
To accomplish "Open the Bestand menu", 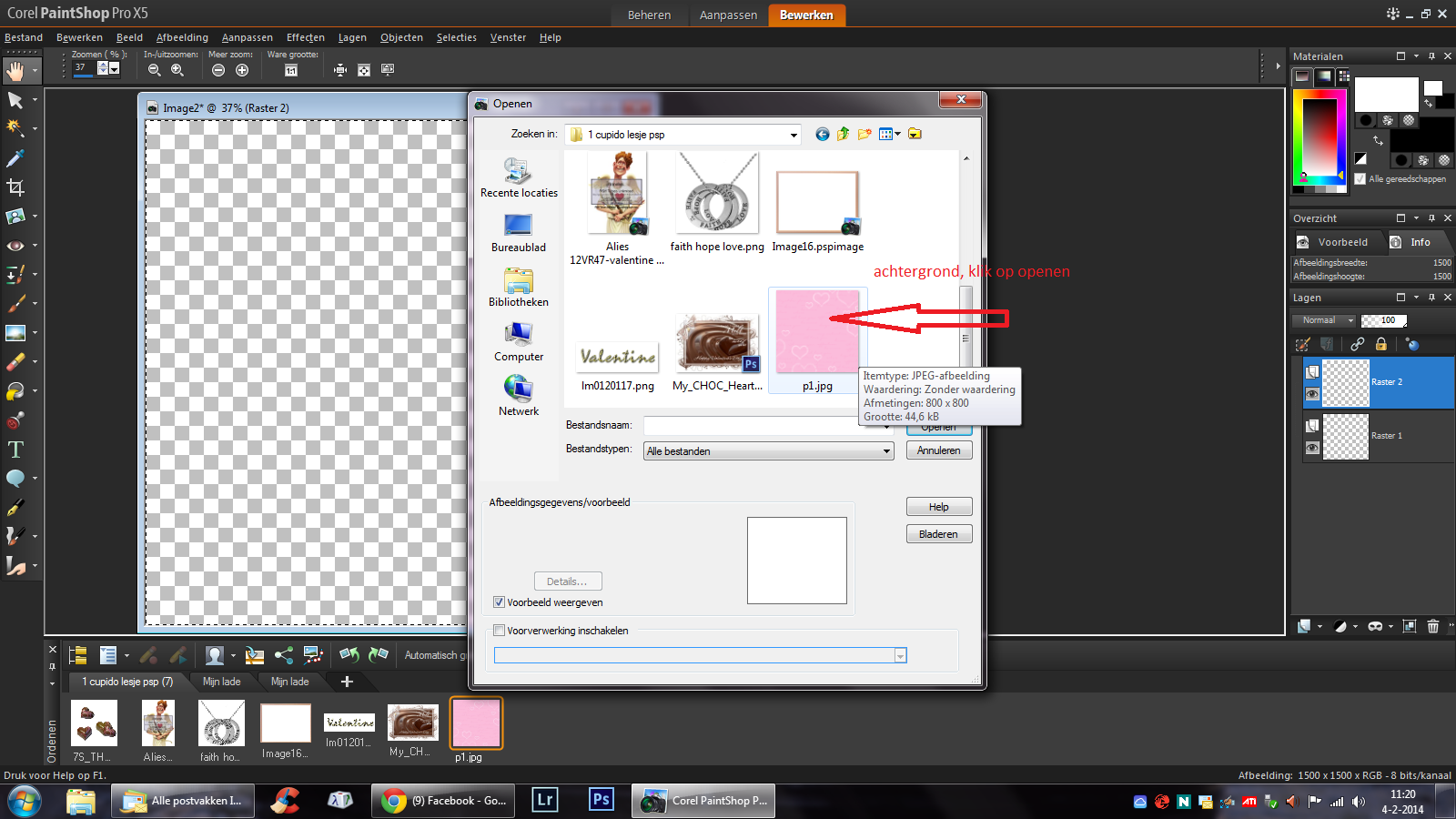I will click(x=24, y=37).
